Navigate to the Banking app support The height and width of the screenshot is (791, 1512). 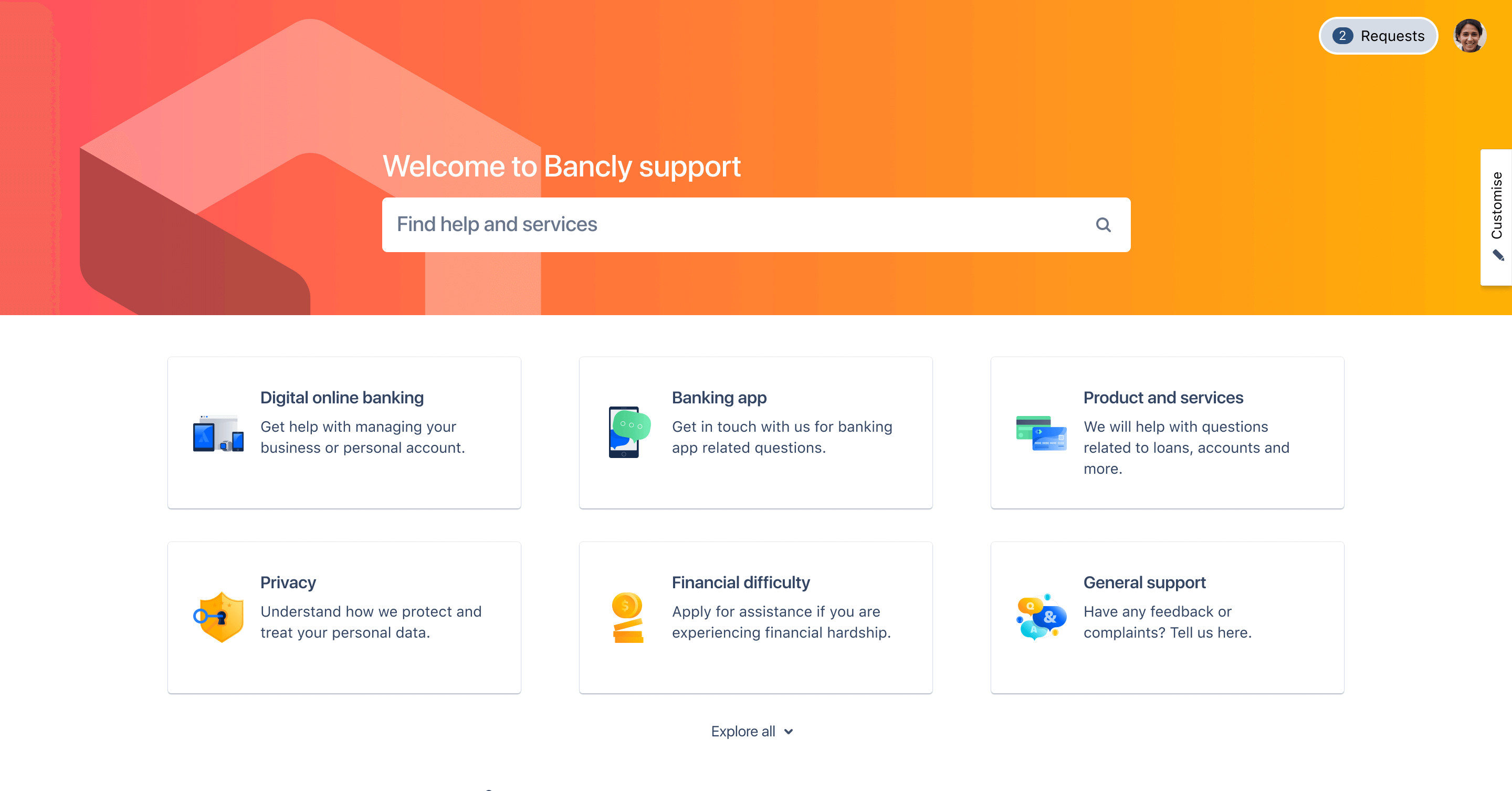click(x=755, y=432)
